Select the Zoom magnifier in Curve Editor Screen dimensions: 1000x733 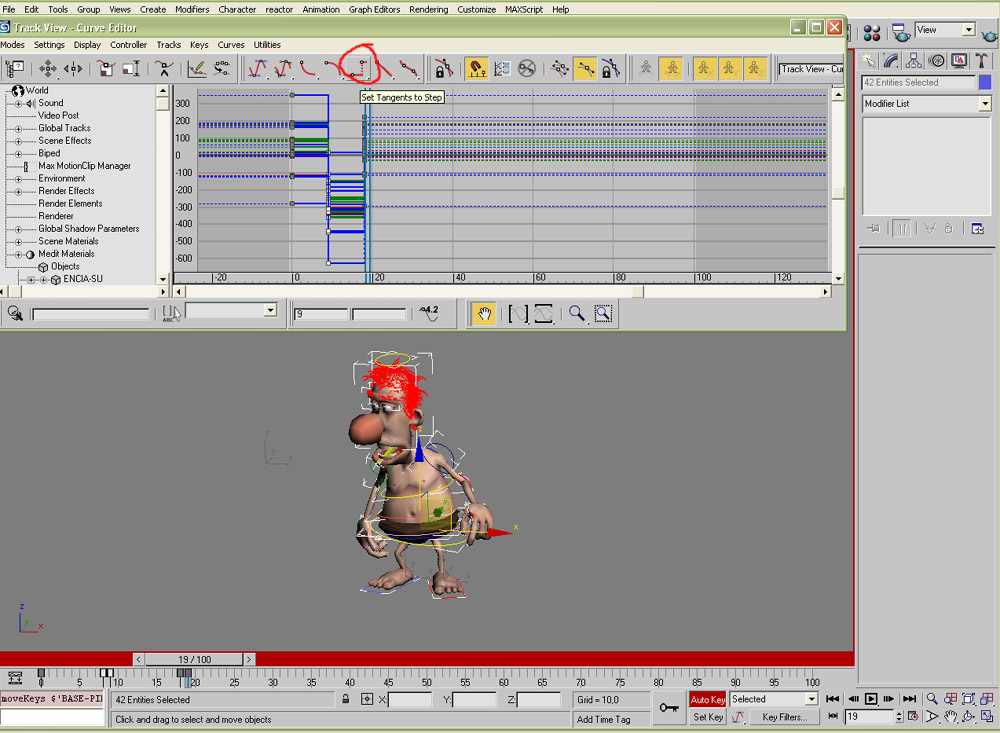tap(577, 313)
